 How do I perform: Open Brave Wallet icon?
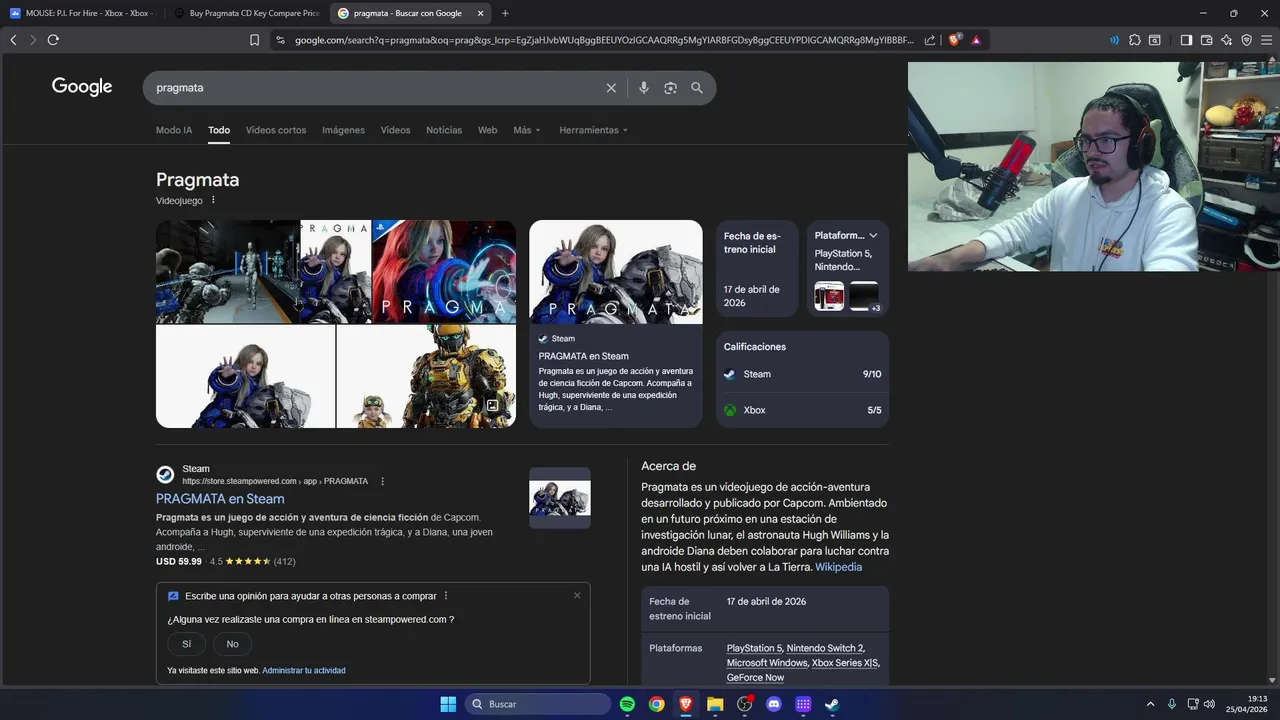(x=1206, y=40)
